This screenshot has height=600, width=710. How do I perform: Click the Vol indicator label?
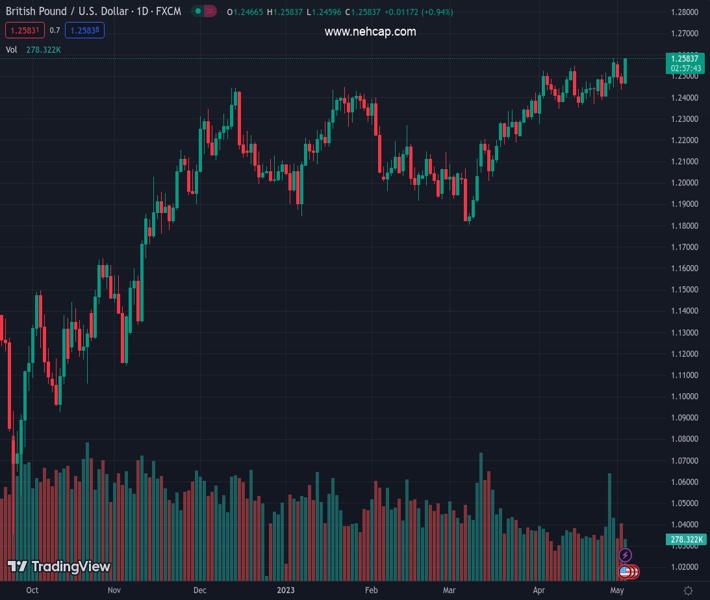(11, 49)
